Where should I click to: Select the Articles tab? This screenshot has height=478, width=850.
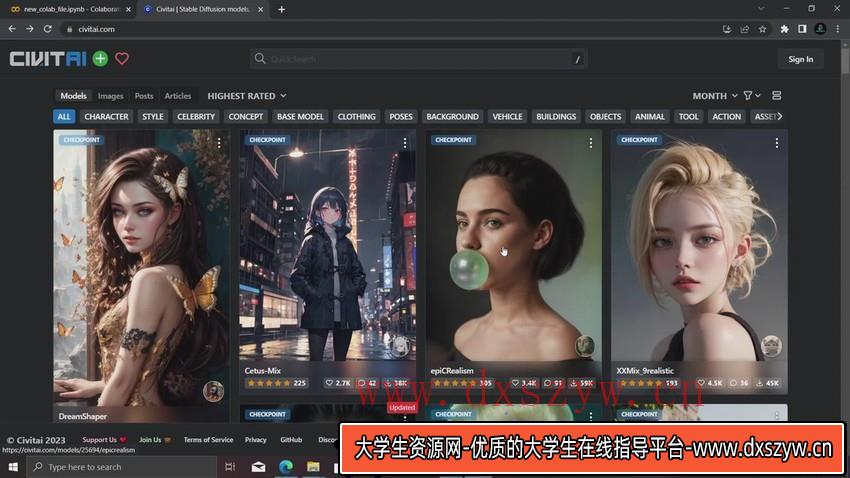178,96
